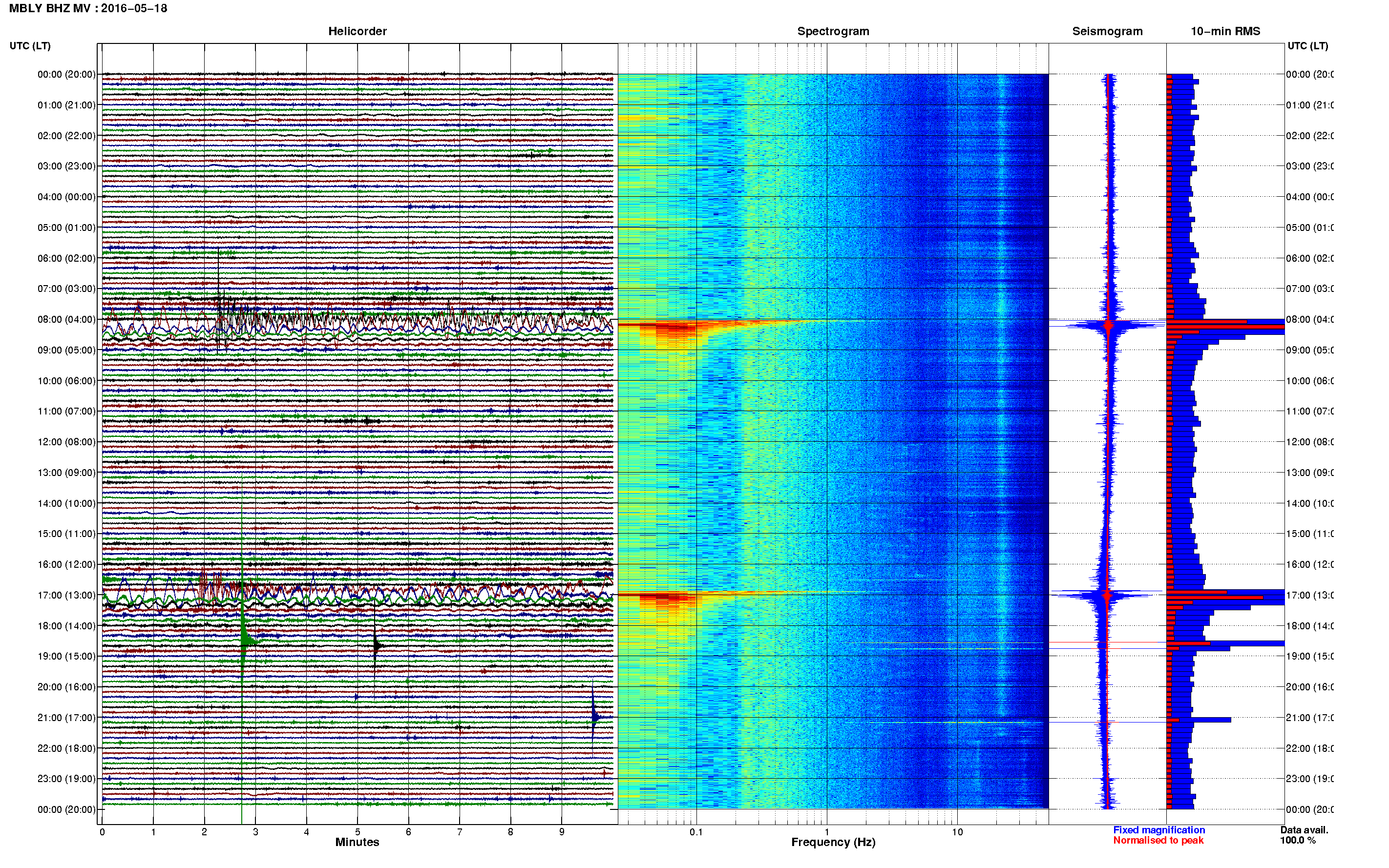Click the right '17:00' time label

1309,595
